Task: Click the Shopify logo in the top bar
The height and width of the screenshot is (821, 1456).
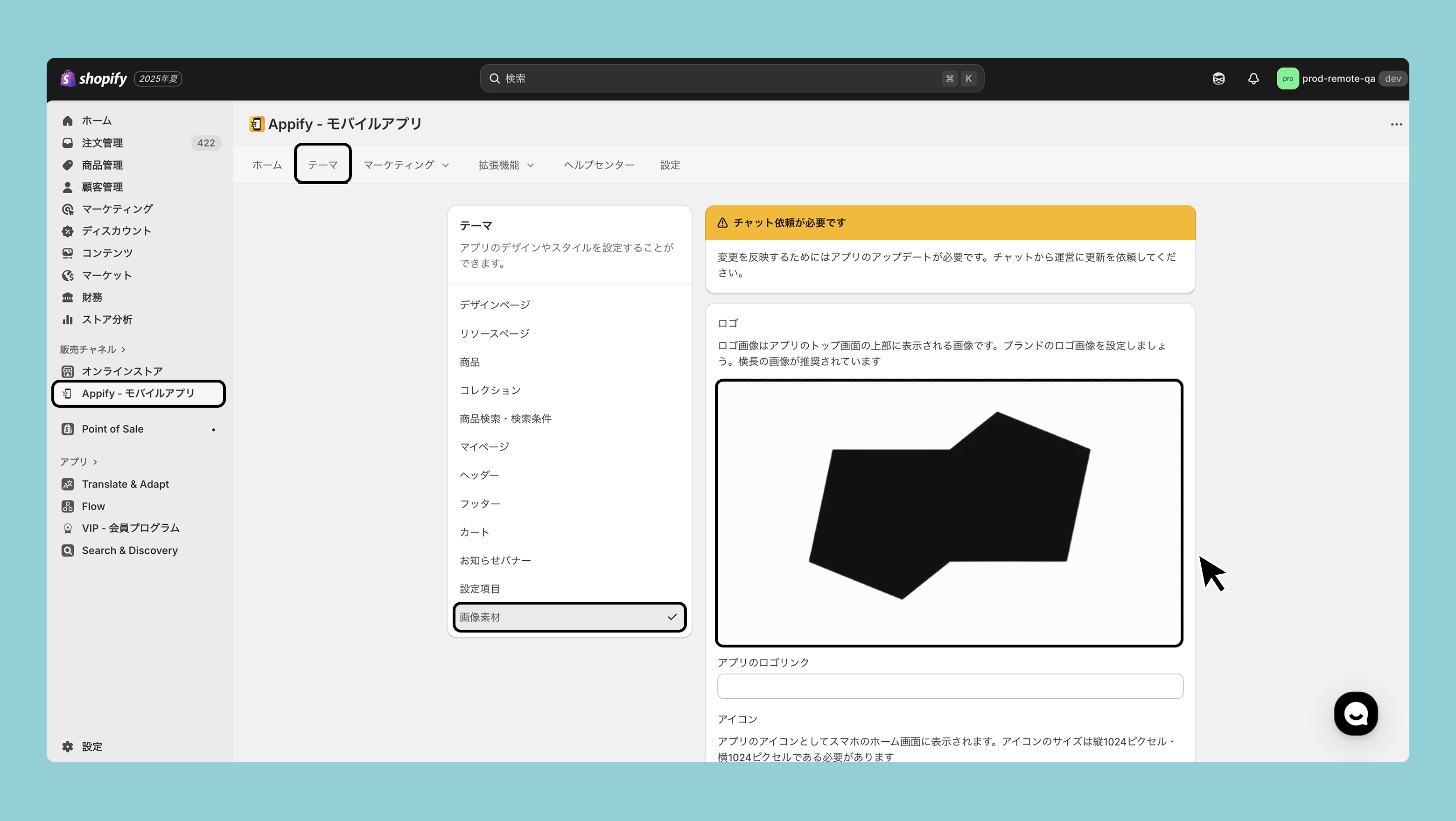Action: 94,78
